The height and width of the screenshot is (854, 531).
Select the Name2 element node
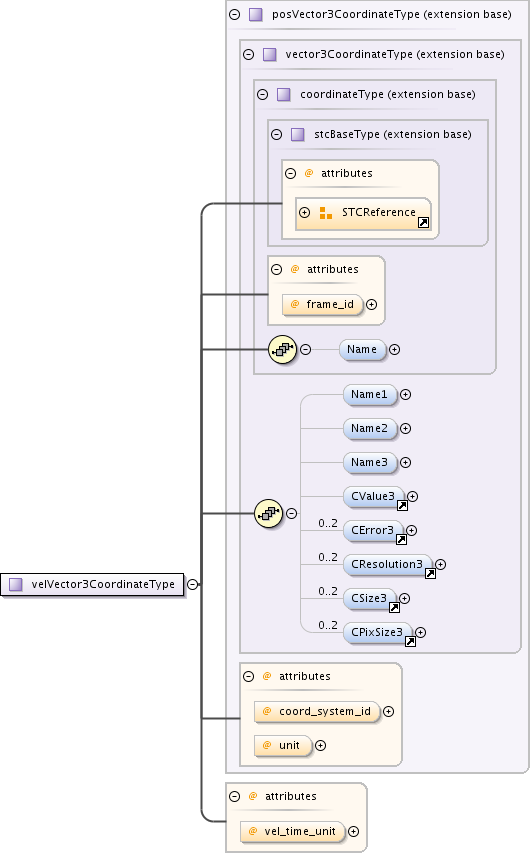pyautogui.click(x=370, y=429)
